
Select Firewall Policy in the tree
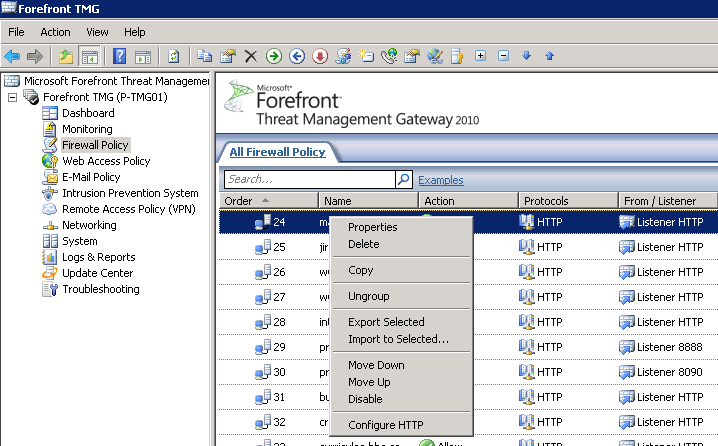click(x=95, y=145)
